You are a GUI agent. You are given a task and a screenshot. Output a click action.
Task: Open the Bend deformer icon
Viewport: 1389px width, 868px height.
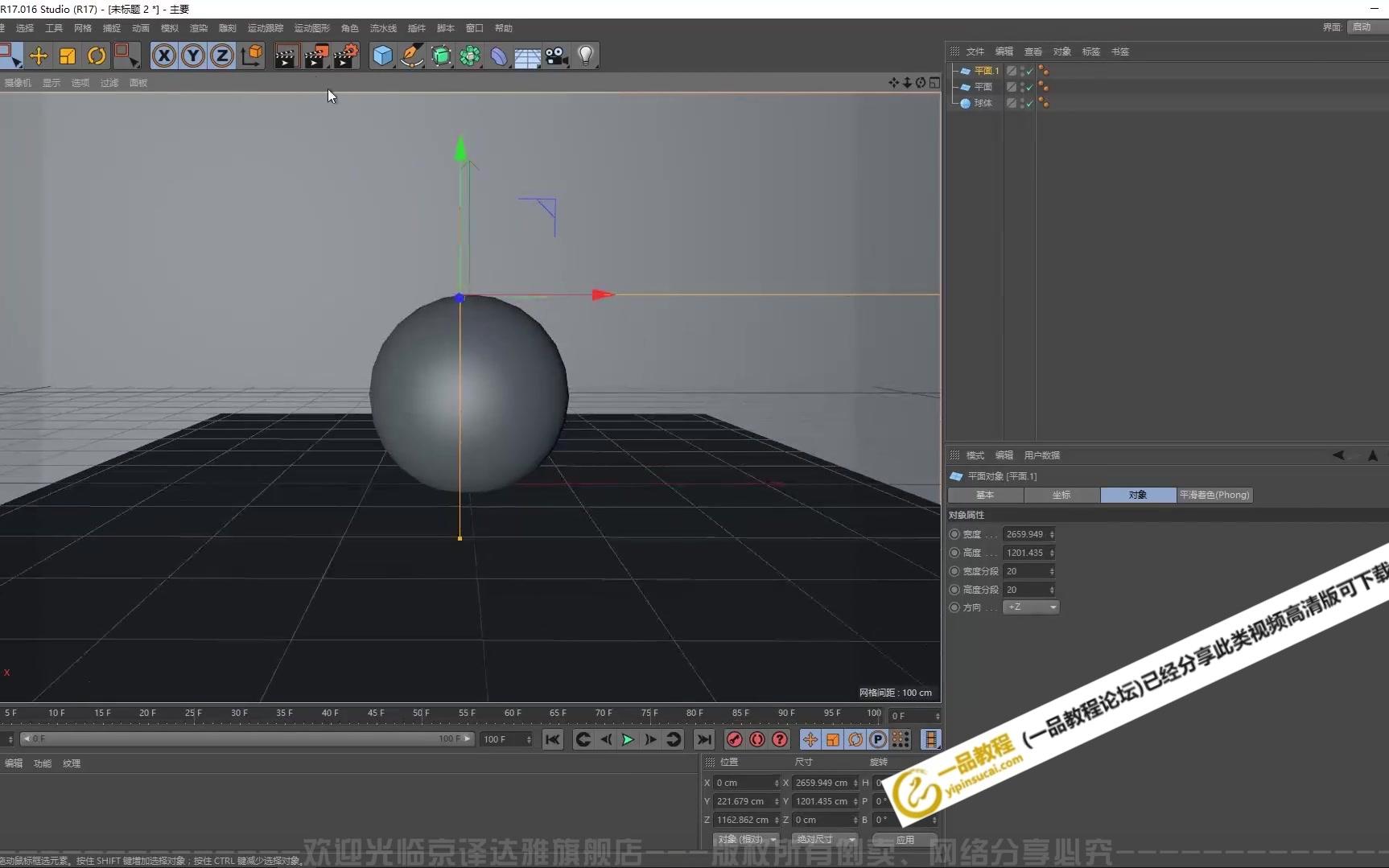tap(499, 56)
